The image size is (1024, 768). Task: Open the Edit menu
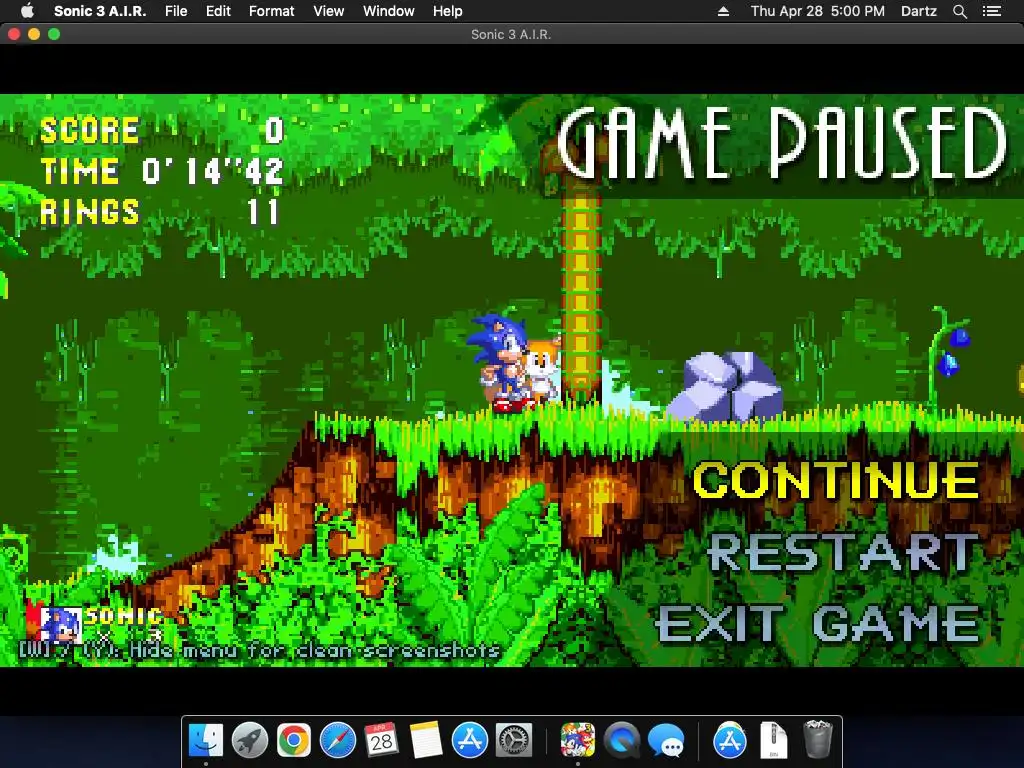click(x=218, y=11)
